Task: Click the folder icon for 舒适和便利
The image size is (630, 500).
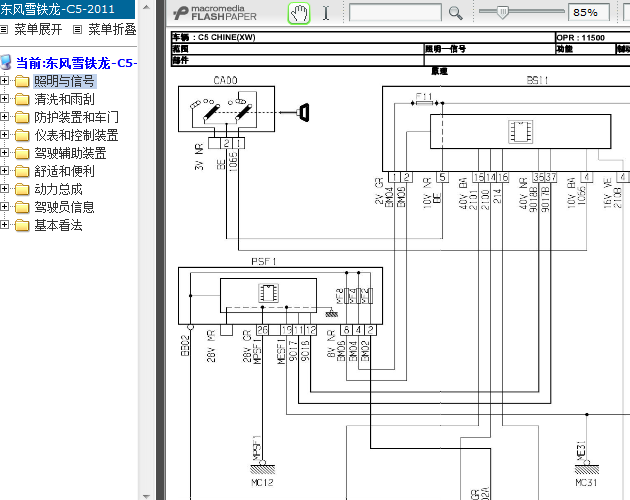Action: pos(22,172)
